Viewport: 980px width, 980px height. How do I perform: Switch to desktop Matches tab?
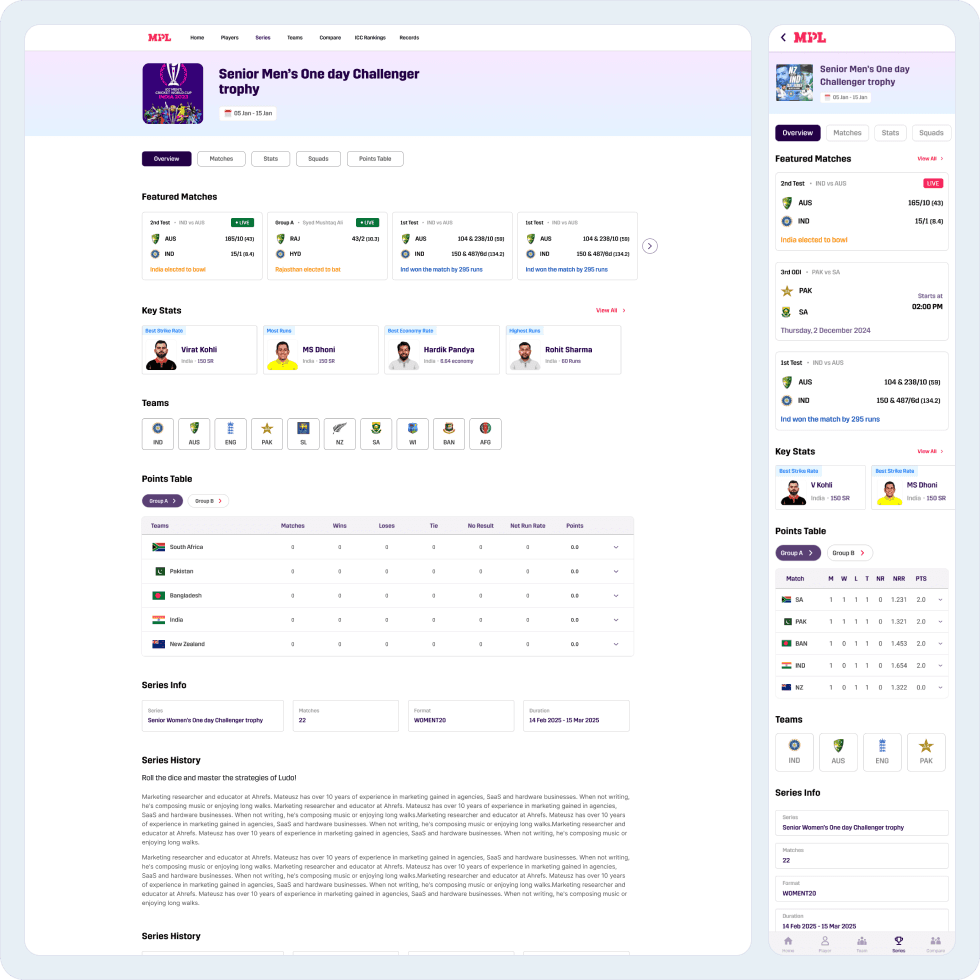(221, 159)
